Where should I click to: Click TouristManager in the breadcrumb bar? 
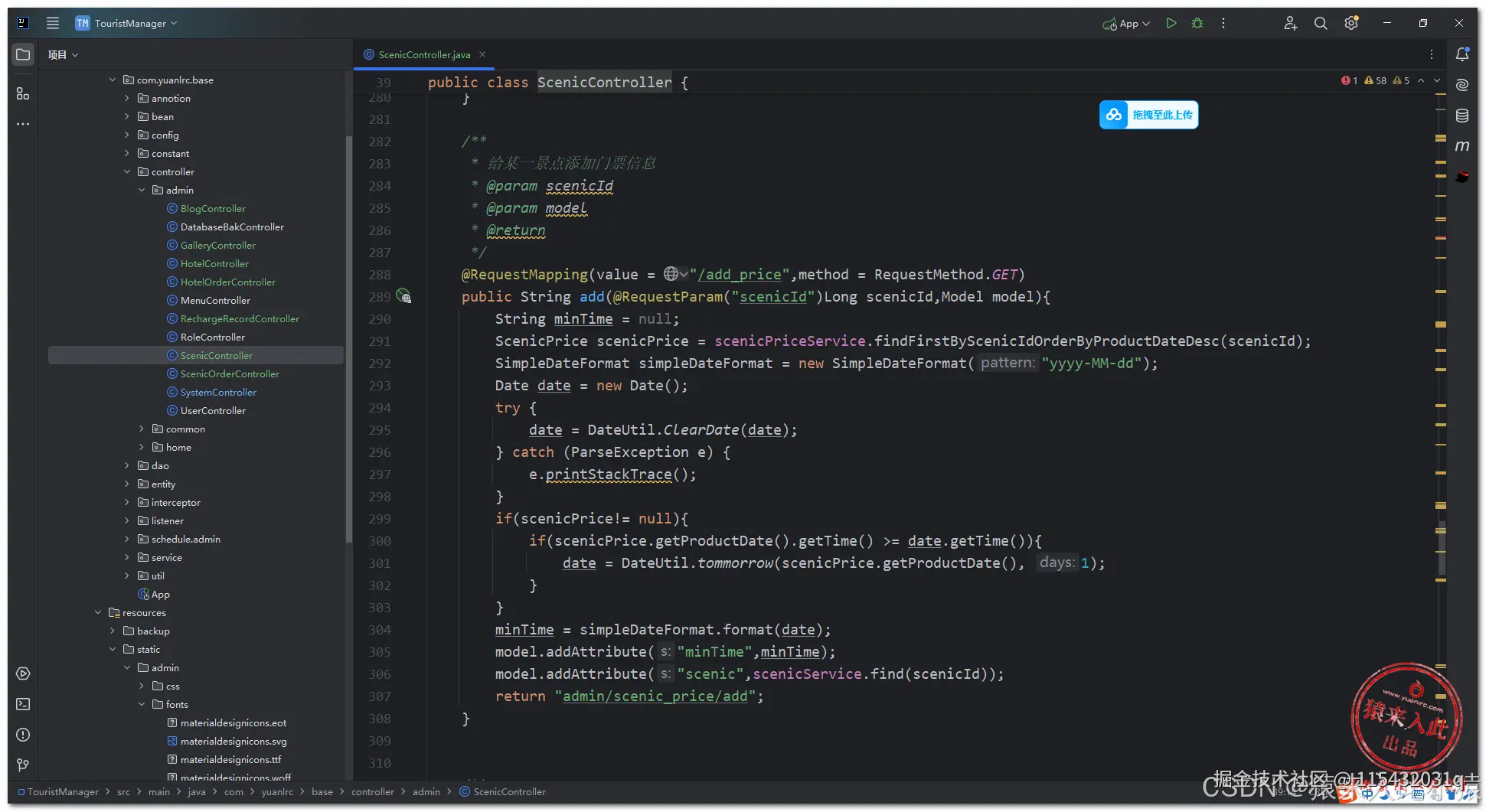coord(63,791)
